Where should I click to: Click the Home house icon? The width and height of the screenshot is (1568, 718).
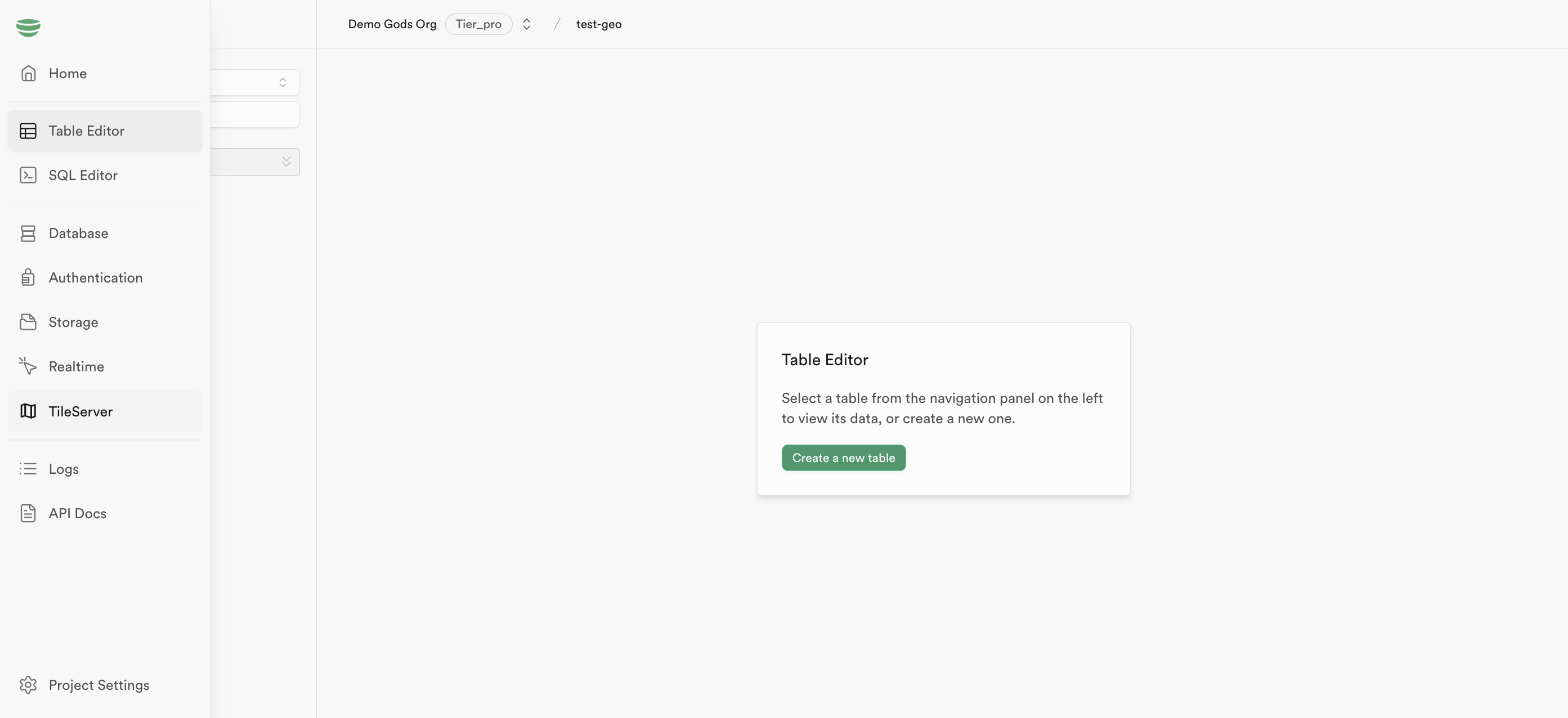click(28, 74)
